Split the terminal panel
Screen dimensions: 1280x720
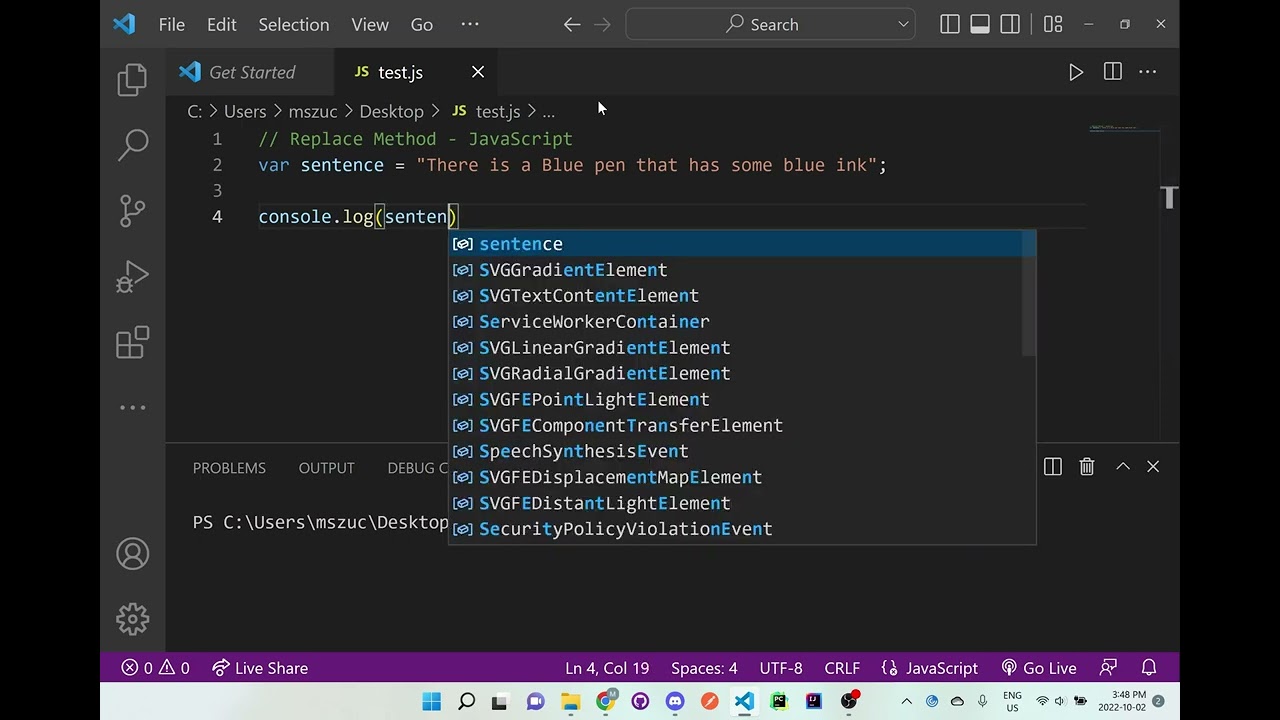pyautogui.click(x=1052, y=467)
